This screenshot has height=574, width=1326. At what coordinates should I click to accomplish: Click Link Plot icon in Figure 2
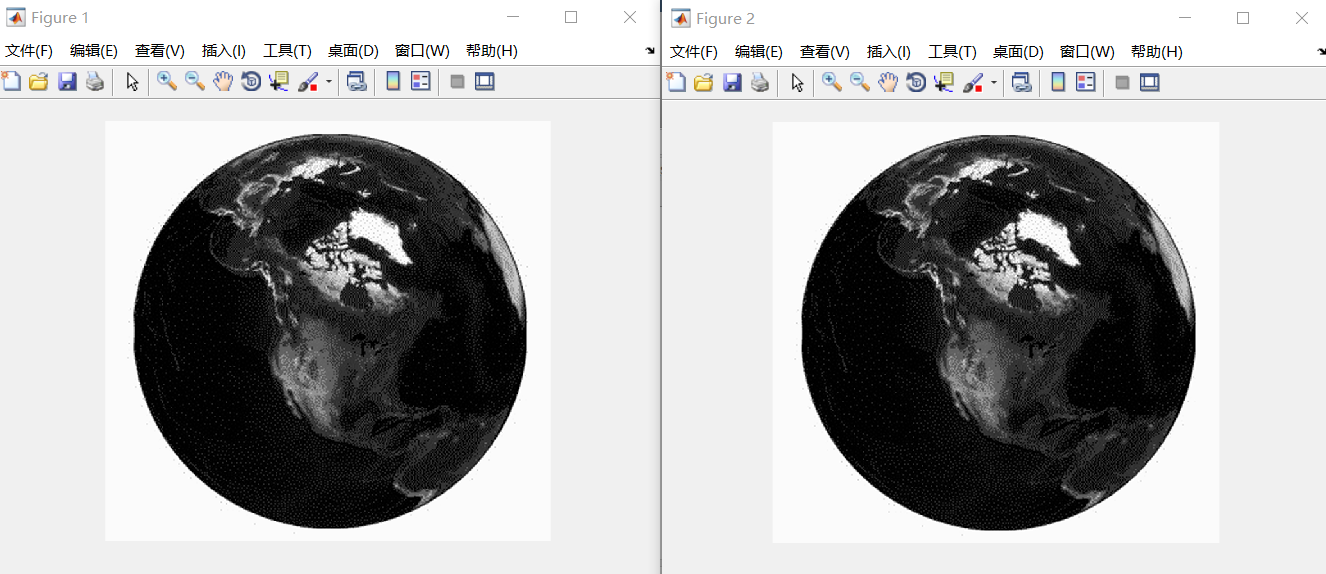(x=1021, y=82)
